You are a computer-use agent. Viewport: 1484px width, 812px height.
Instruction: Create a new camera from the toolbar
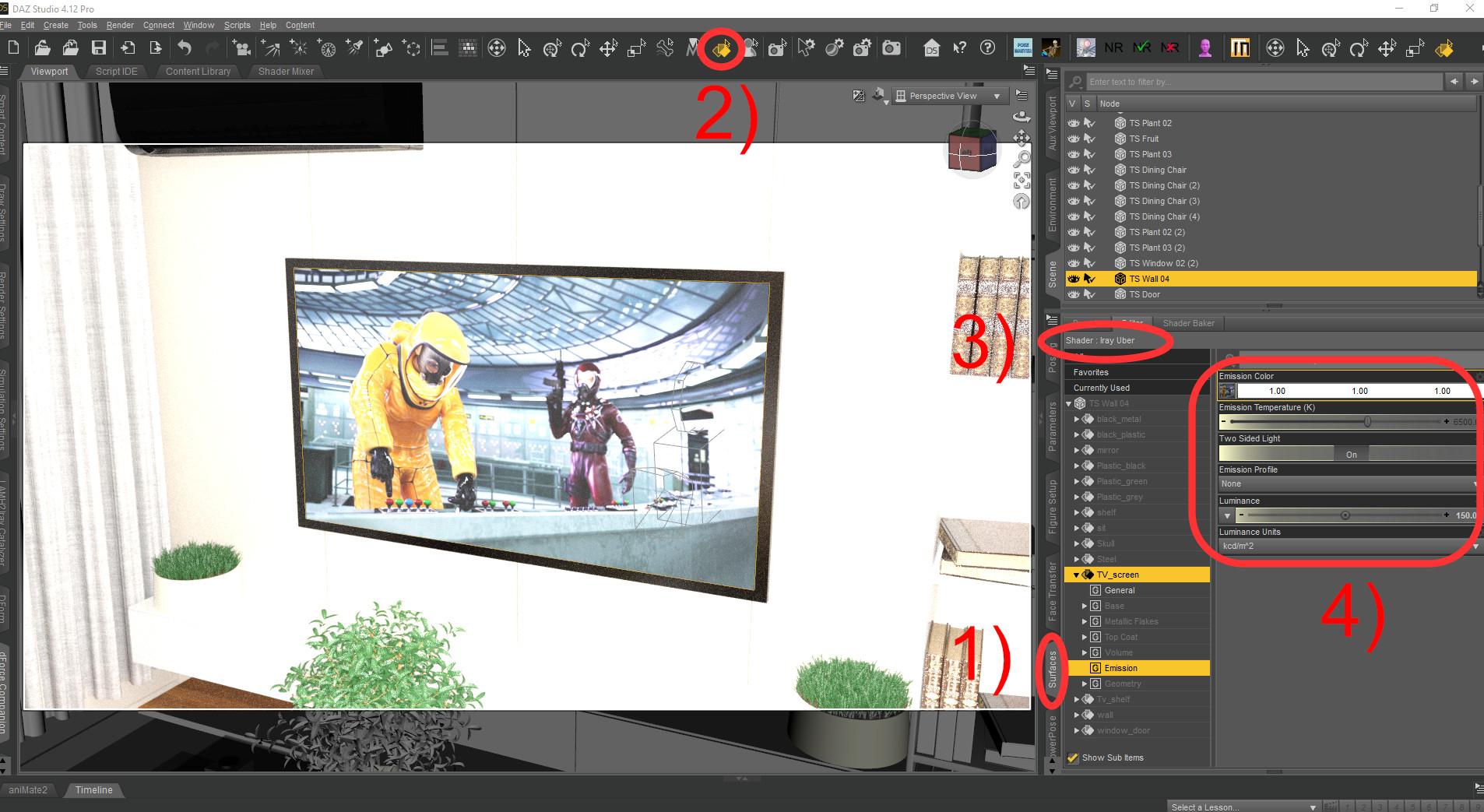[241, 48]
